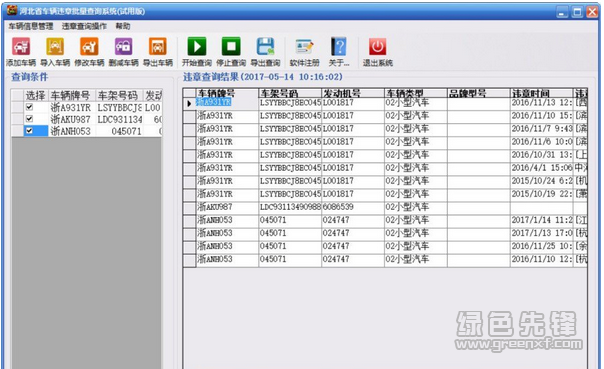Click the 添加车辆 add vehicle icon
Screen dimensions: 604x369
point(21,47)
